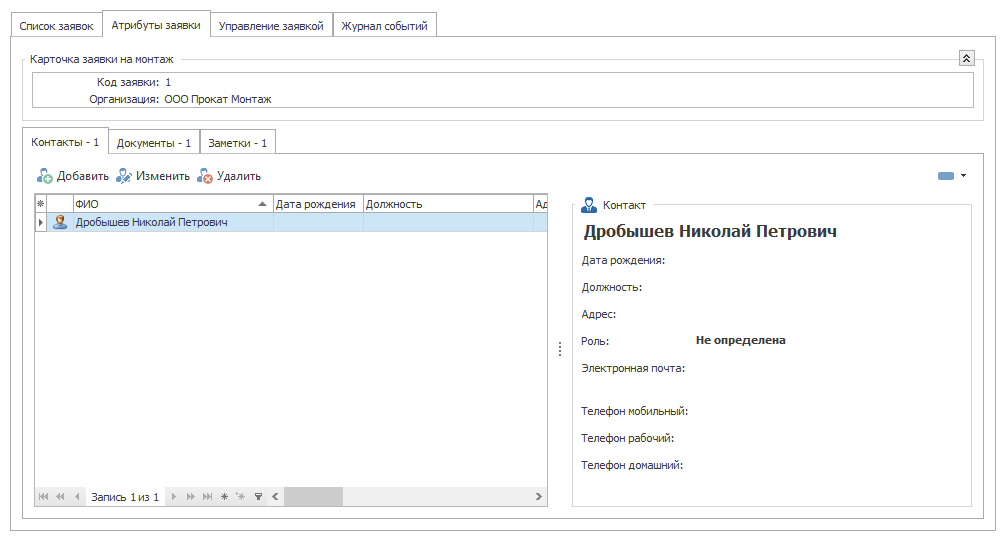Click the set bookmark asterisk in navigator

pyautogui.click(x=224, y=496)
